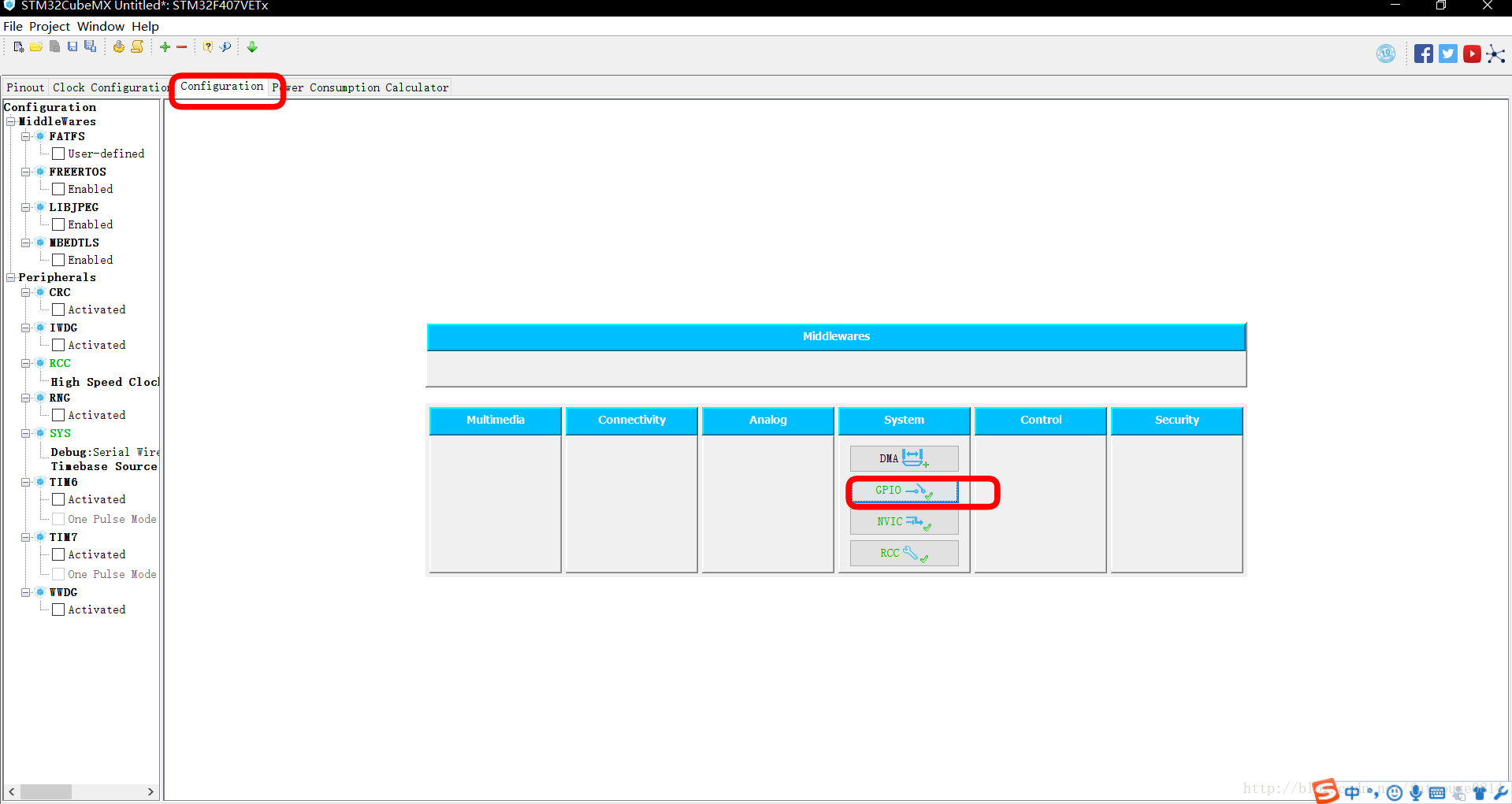This screenshot has height=804, width=1512.
Task: Enable the MBEDTLS checkbox
Action: [58, 260]
